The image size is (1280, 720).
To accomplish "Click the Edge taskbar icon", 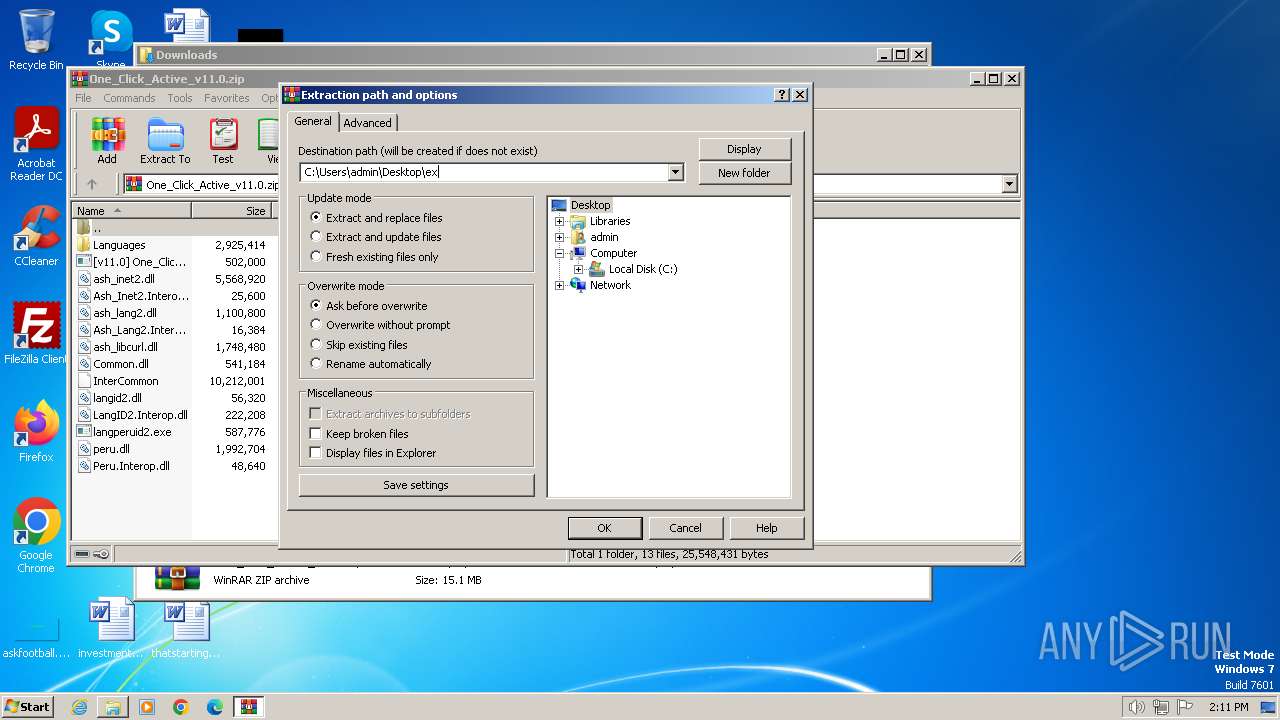I will [215, 707].
